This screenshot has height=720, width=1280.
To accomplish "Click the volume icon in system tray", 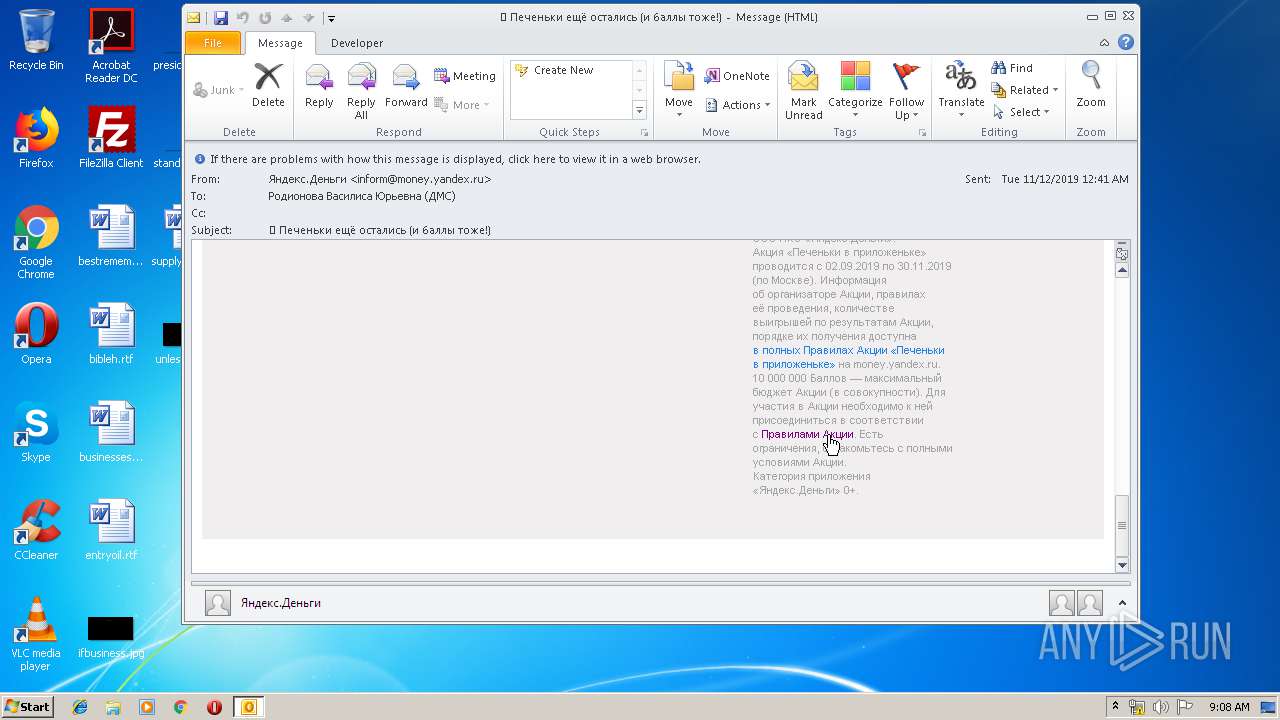I will 1161,707.
